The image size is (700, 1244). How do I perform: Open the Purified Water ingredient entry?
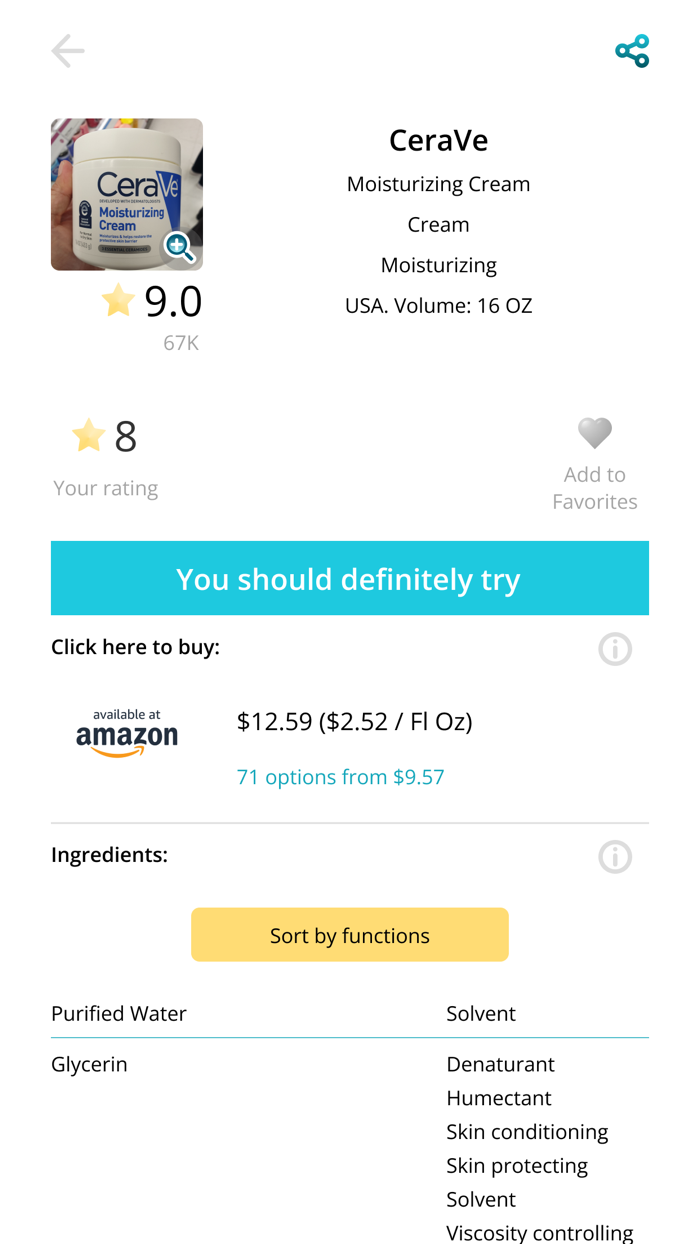[x=119, y=1013]
